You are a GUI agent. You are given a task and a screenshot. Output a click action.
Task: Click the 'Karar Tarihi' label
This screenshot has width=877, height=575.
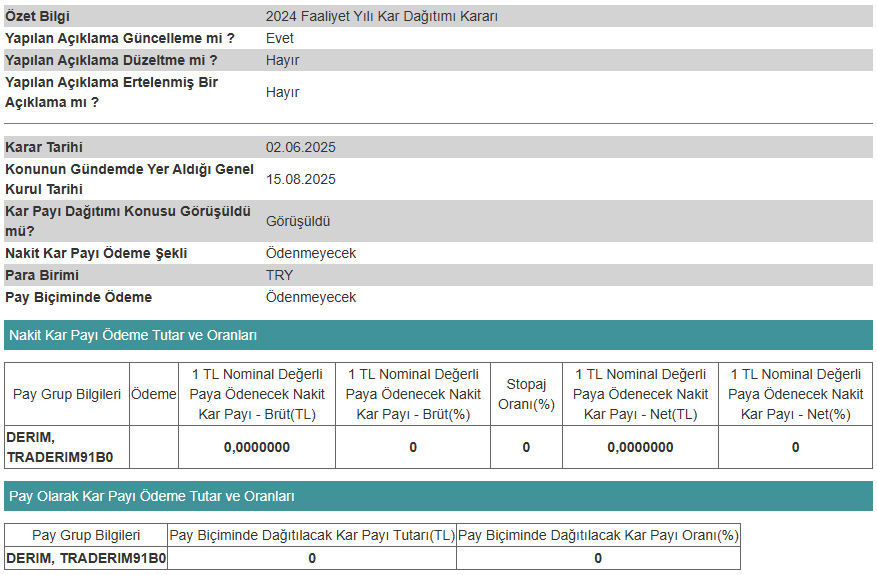44,147
